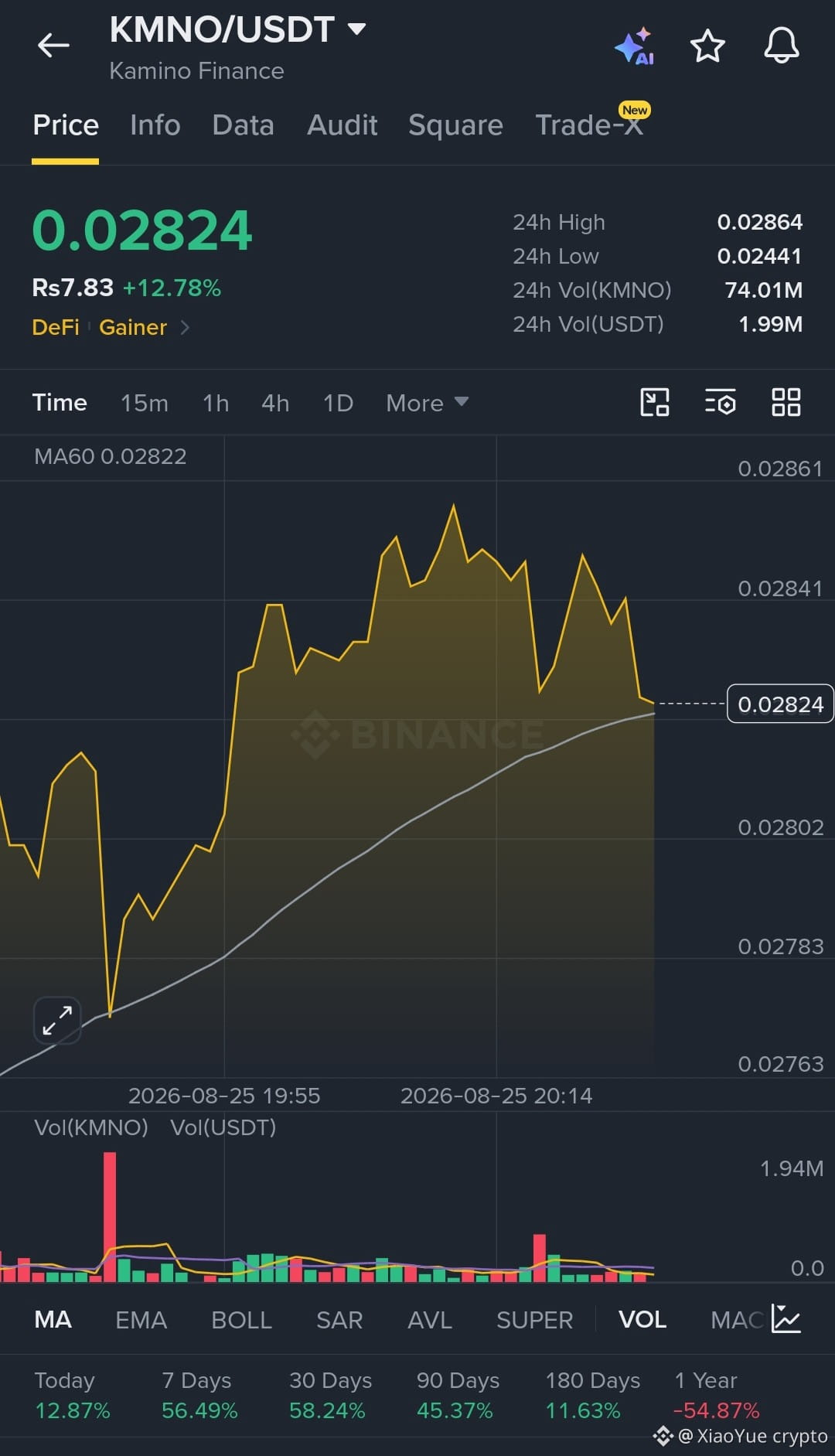Open the multi-chart grid icon
The width and height of the screenshot is (835, 1456).
click(786, 402)
